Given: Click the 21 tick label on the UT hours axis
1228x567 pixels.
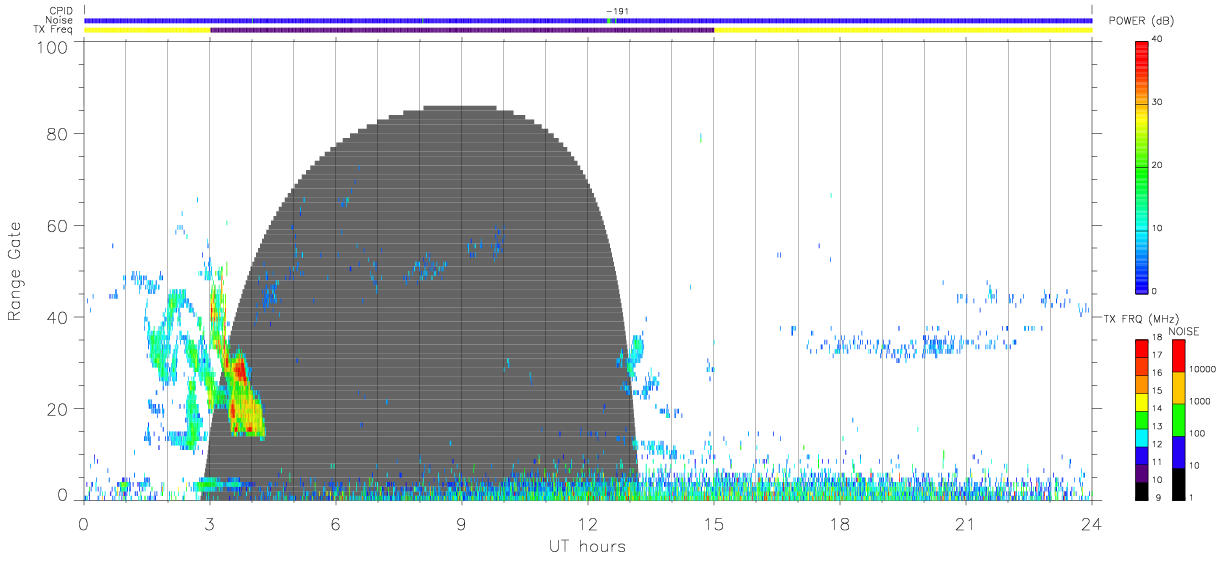Looking at the screenshot, I should pos(966,523).
